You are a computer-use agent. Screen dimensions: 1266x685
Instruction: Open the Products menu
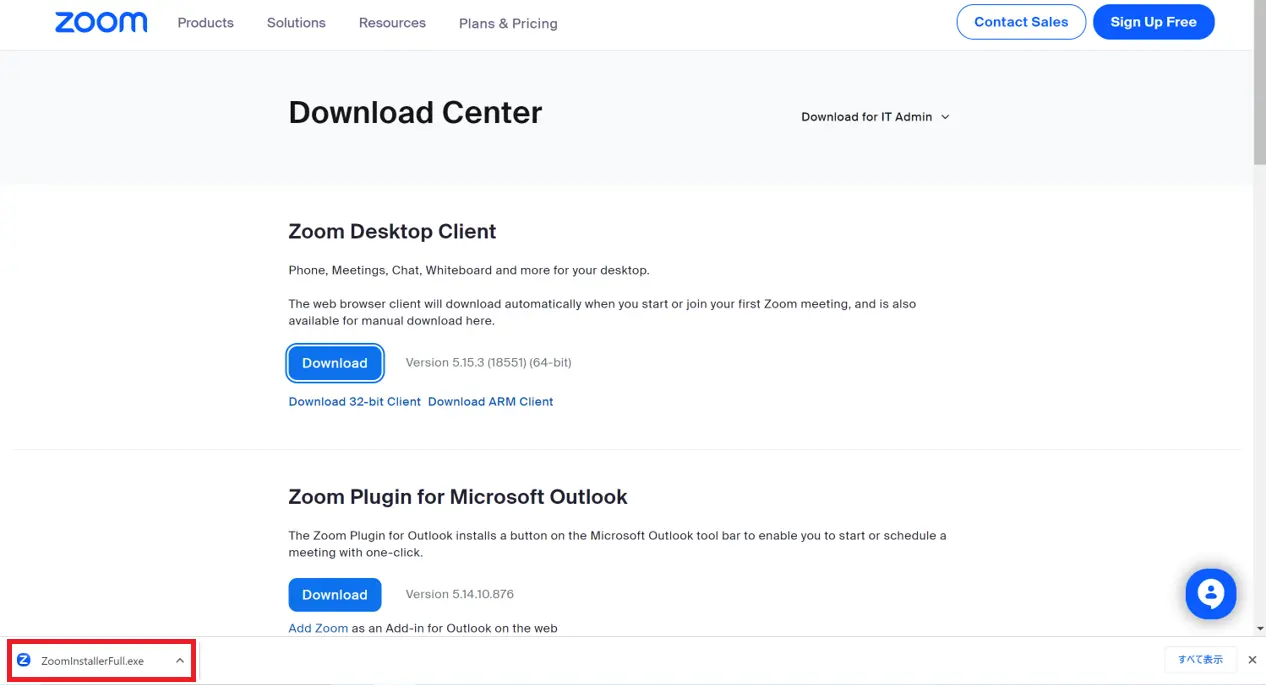[x=205, y=22]
